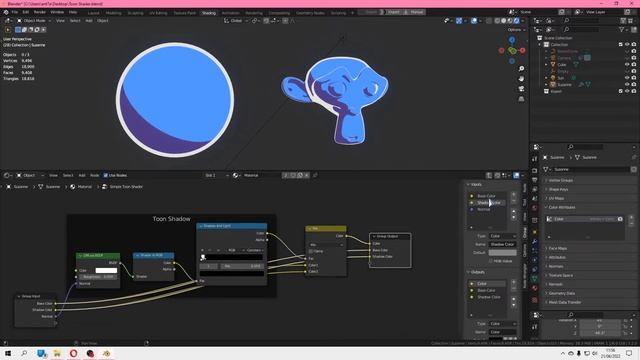Add color attribute with plus button
This screenshot has height=360, width=640.
pos(631,218)
